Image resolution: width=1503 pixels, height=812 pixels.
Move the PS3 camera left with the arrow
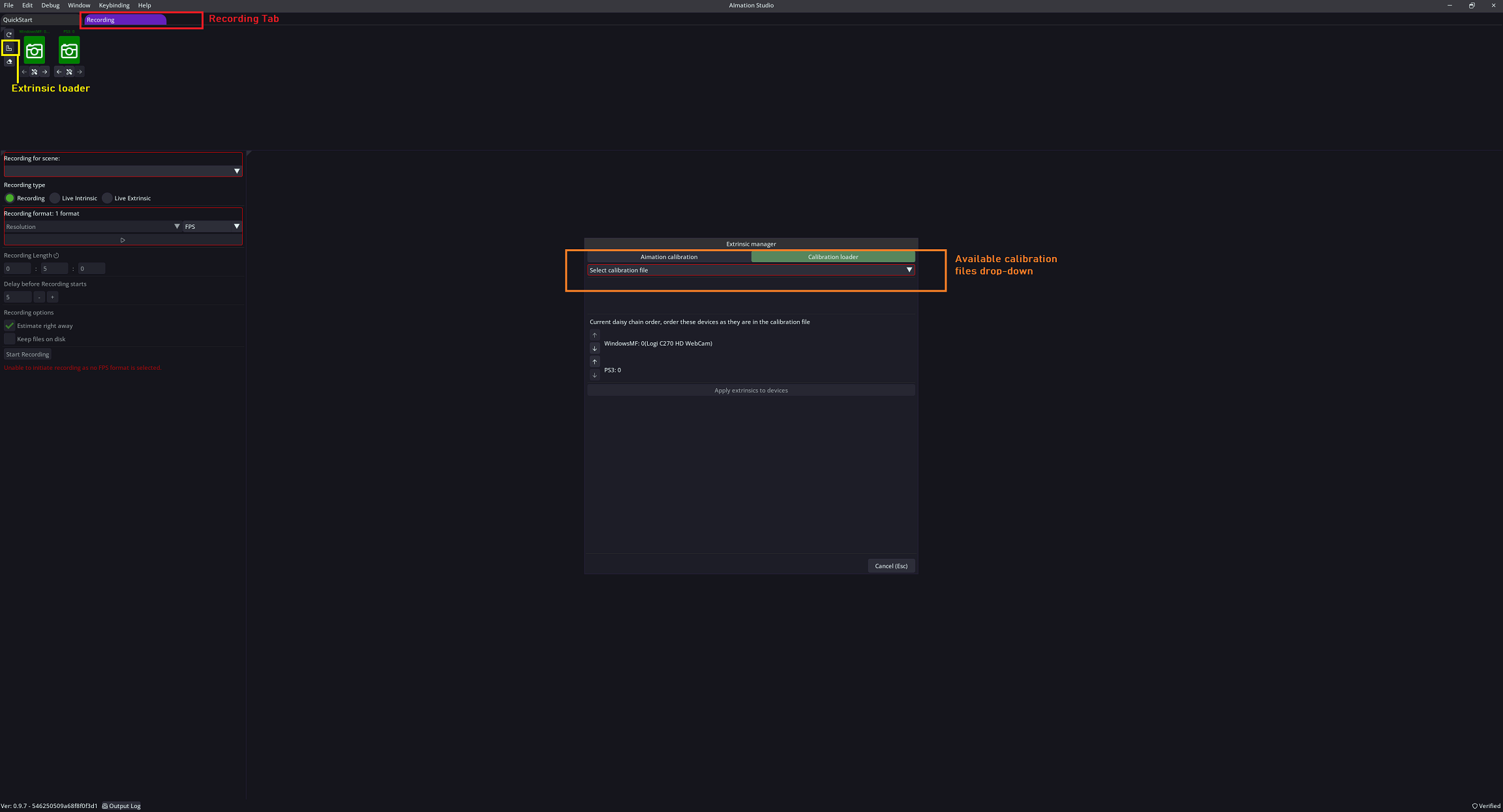tap(59, 72)
